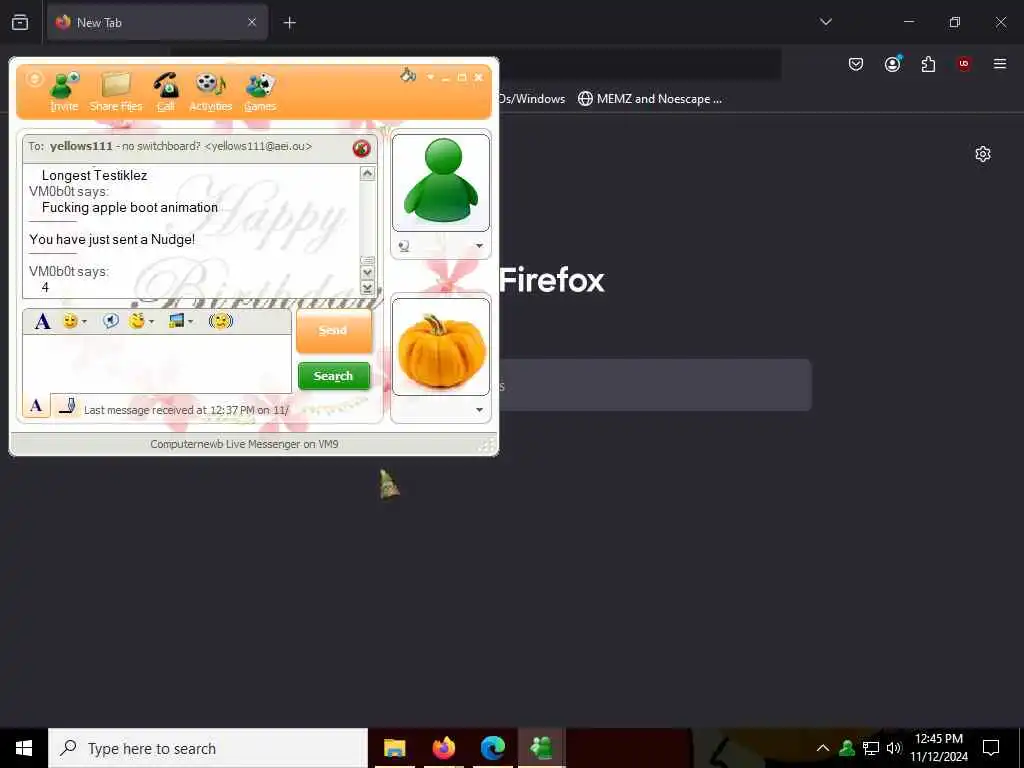Open a new Firefox tab with plus
Screen dimensions: 1024x768
289,23
